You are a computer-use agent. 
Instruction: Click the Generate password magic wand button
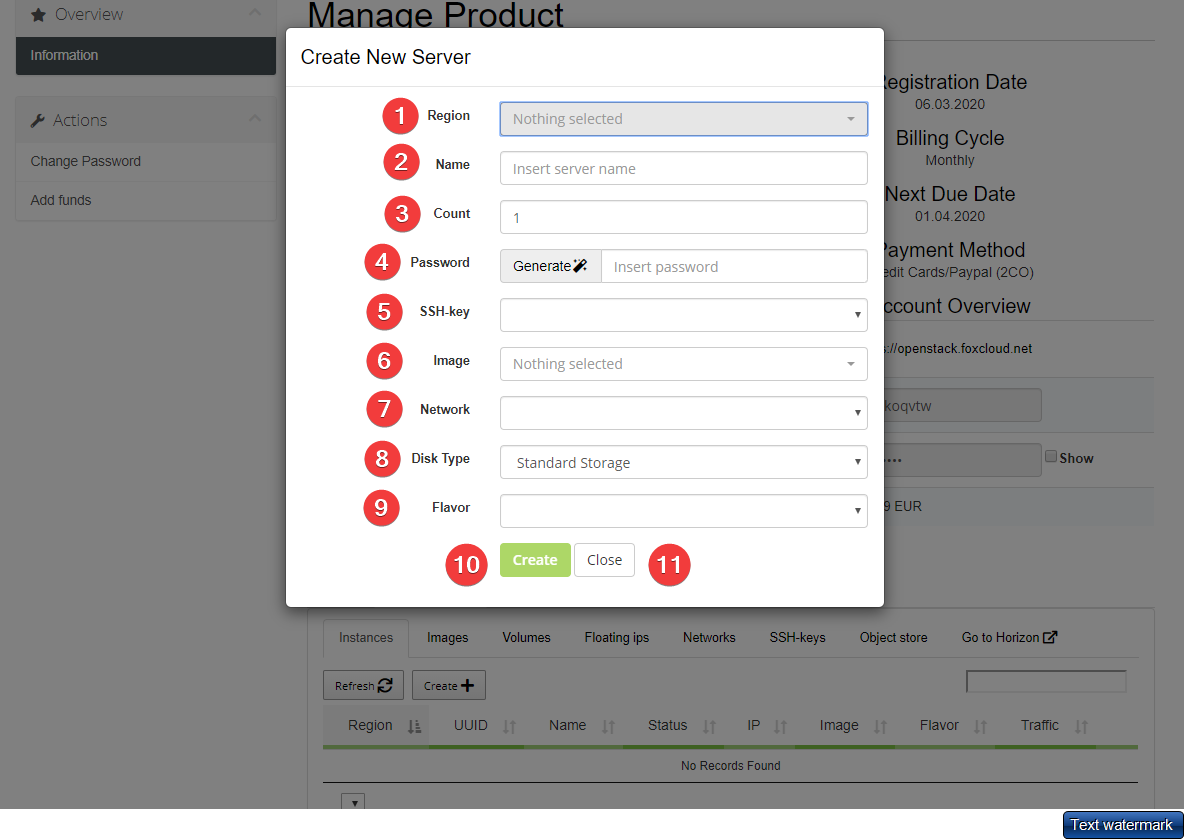(x=550, y=266)
